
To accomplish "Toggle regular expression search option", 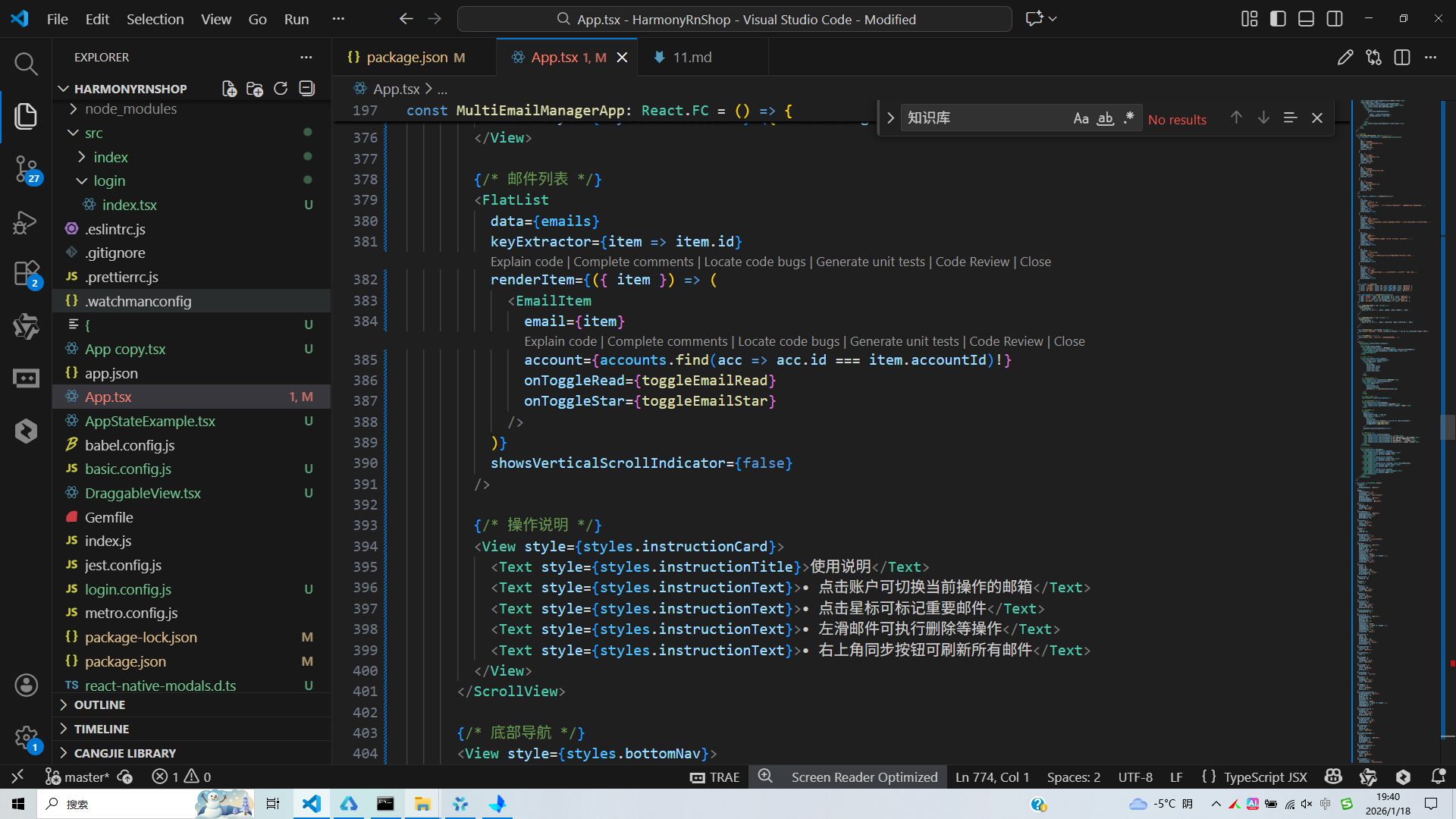I will click(1128, 118).
